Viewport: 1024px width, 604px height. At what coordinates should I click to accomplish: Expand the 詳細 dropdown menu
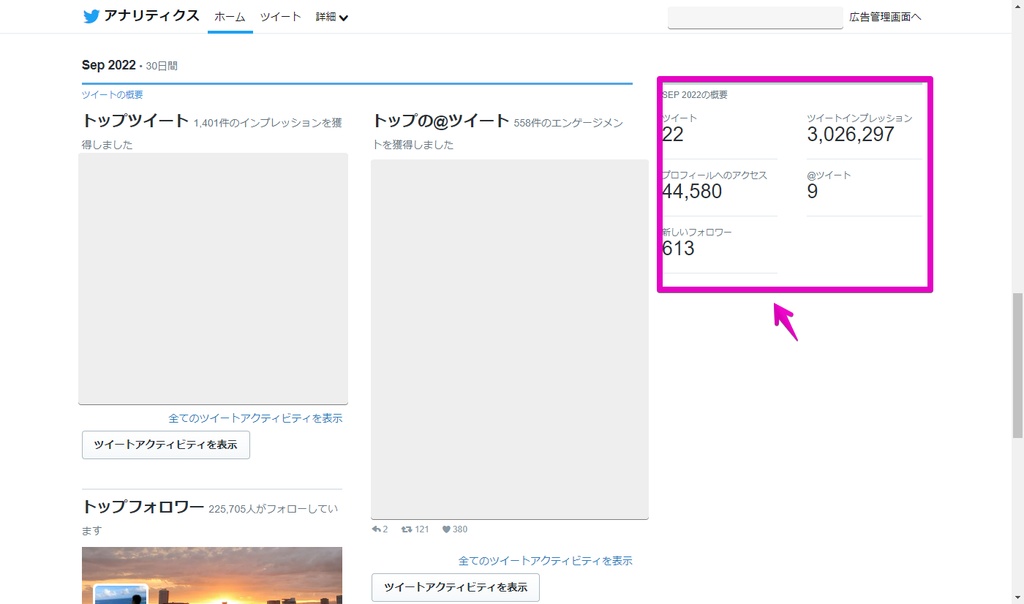coord(331,17)
